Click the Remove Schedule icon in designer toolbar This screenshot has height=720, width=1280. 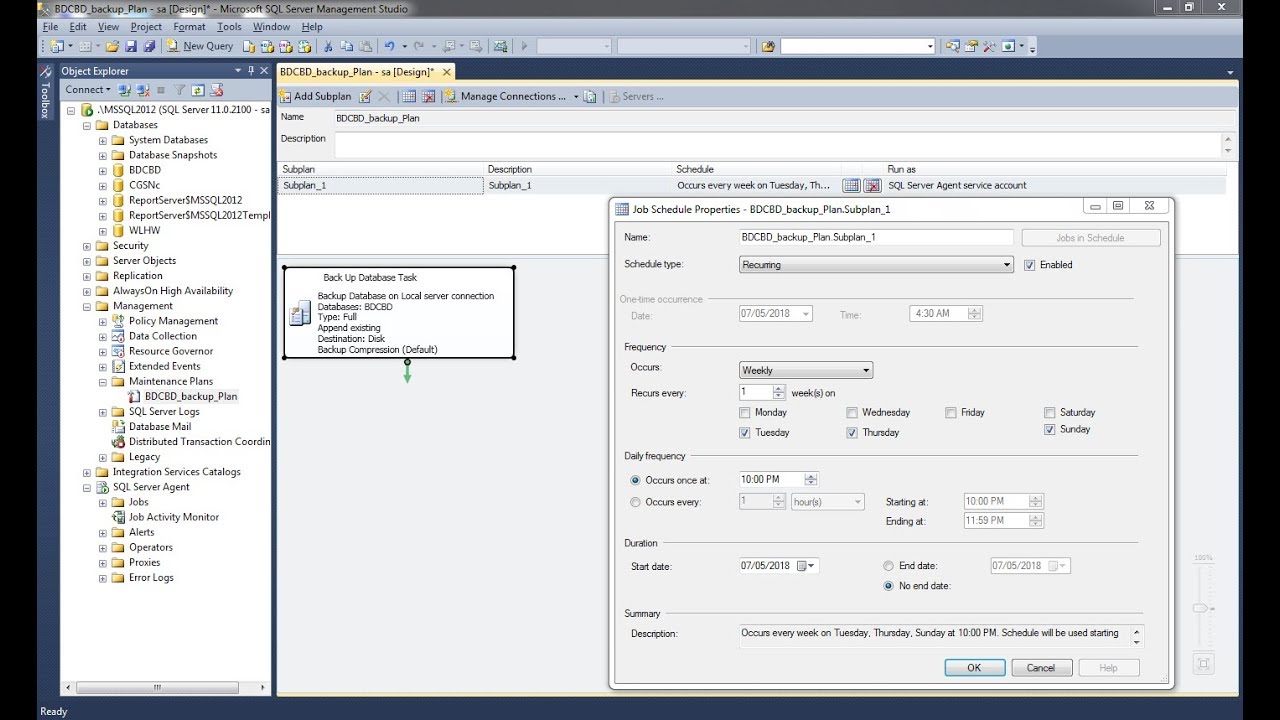pyautogui.click(x=428, y=97)
